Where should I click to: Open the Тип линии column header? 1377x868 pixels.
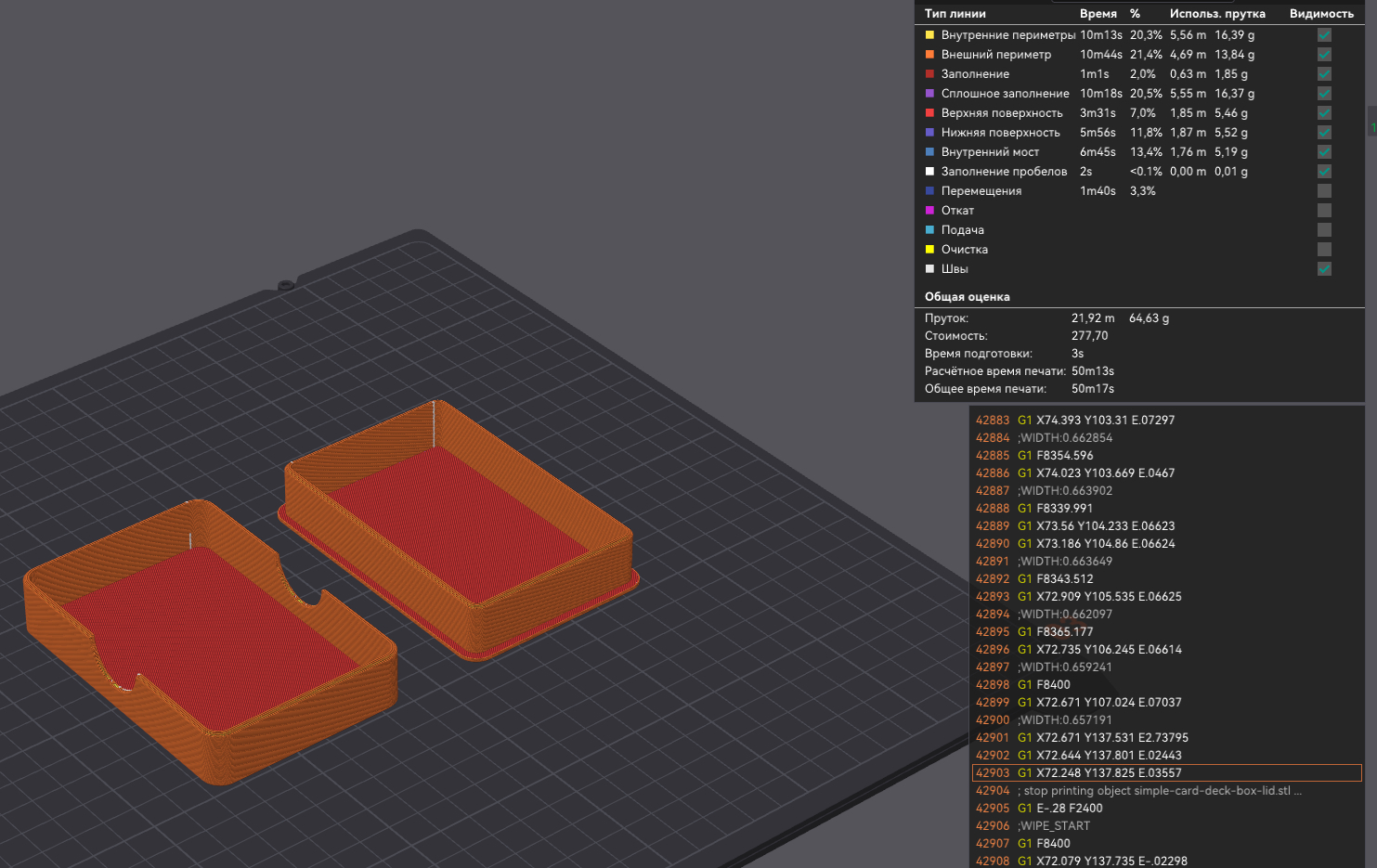(x=955, y=14)
